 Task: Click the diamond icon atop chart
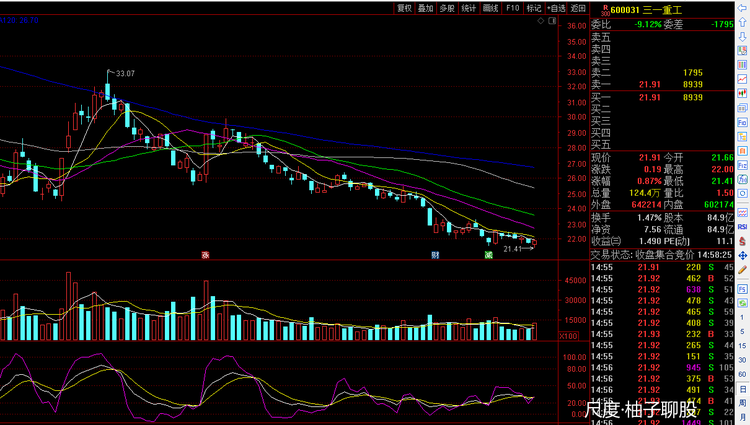540,21
